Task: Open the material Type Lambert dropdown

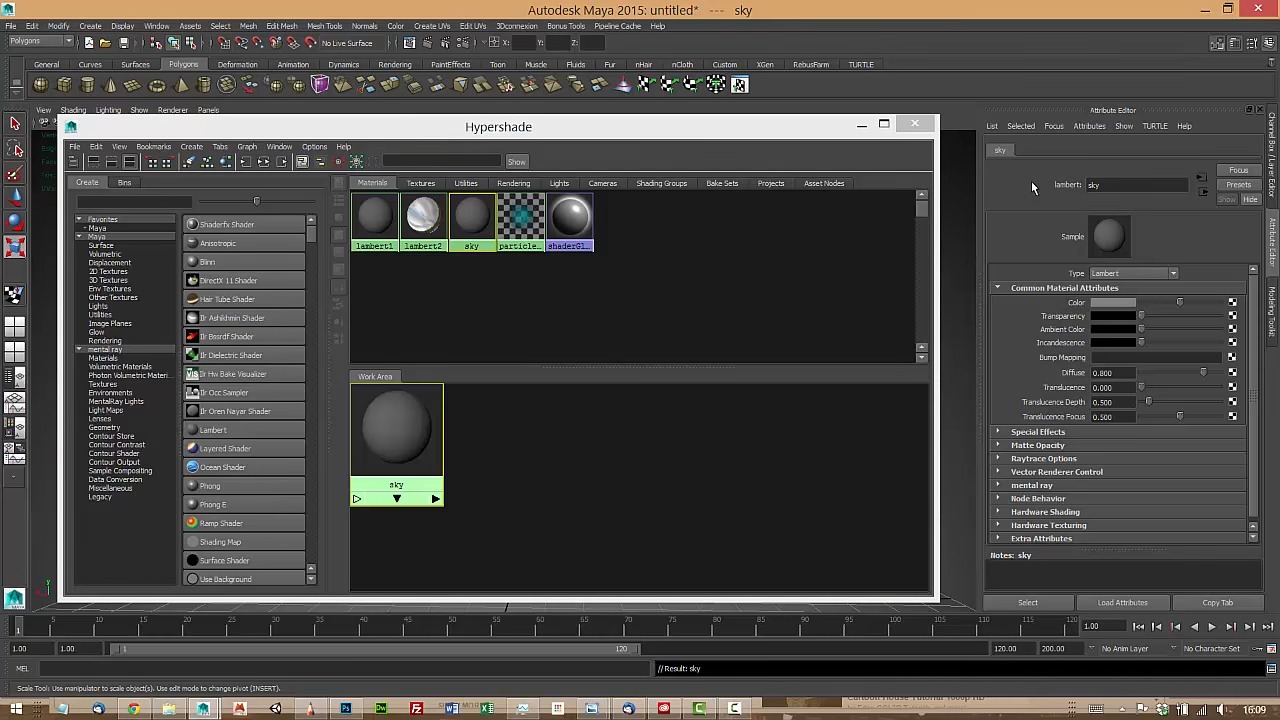Action: click(1134, 273)
